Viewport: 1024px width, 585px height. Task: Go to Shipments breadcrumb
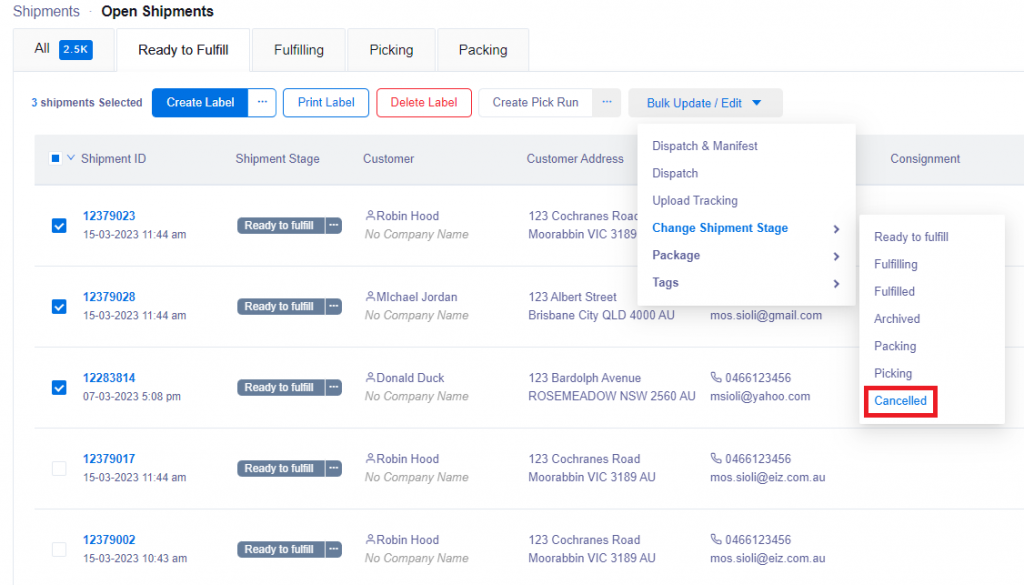click(x=46, y=11)
